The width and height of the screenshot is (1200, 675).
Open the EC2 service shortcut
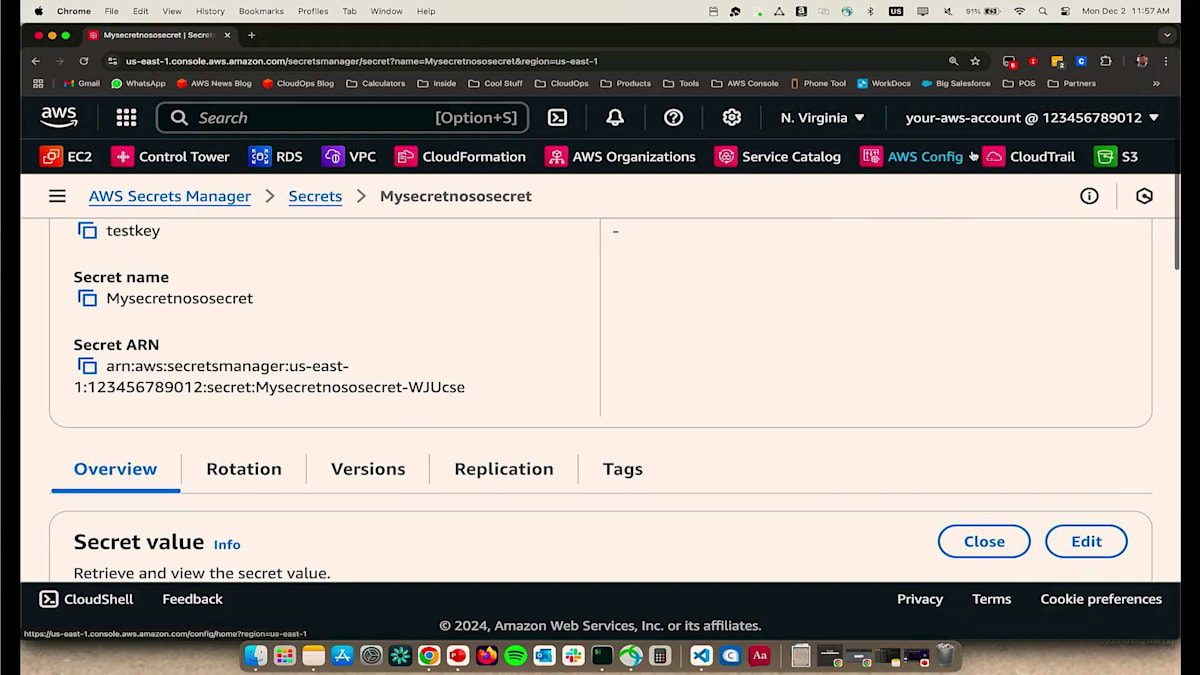point(66,157)
